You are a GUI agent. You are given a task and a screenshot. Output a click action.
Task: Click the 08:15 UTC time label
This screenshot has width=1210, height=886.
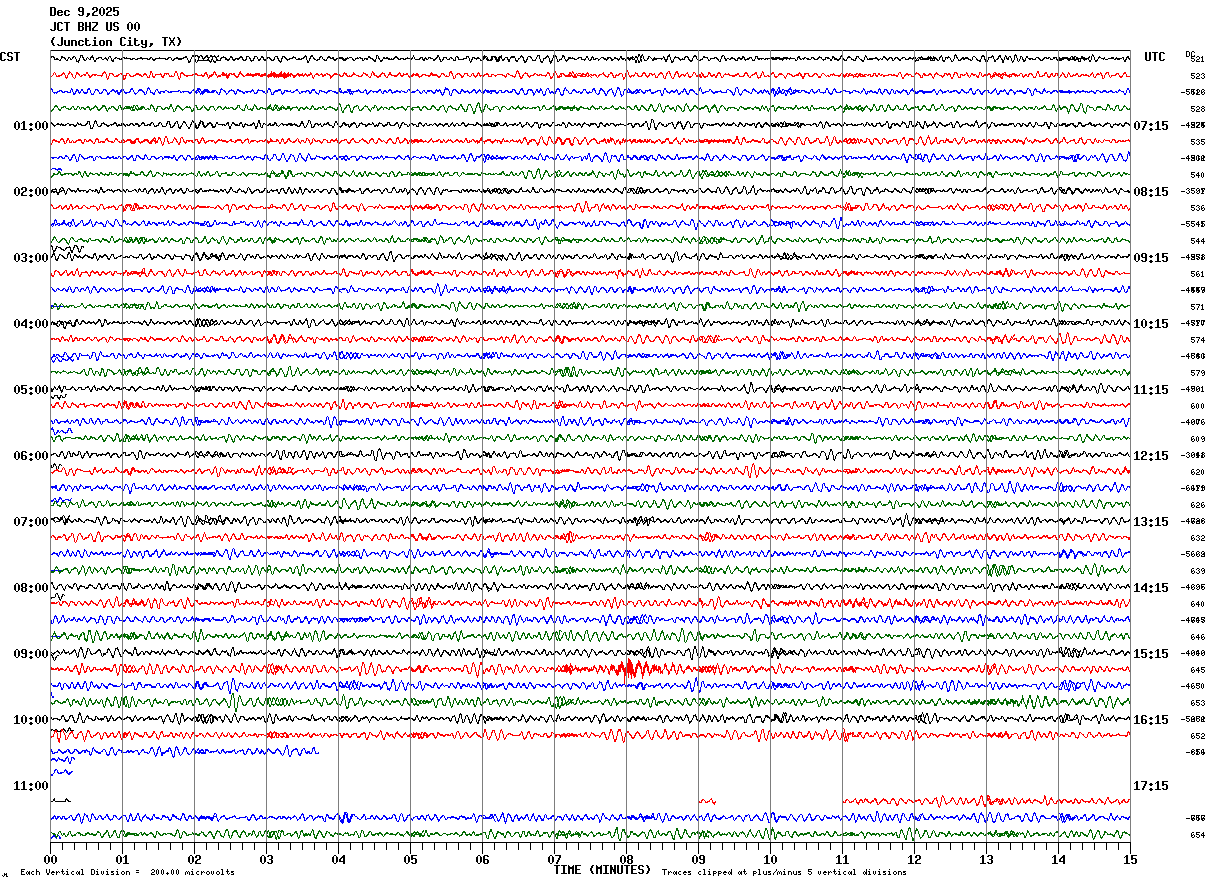point(1151,192)
